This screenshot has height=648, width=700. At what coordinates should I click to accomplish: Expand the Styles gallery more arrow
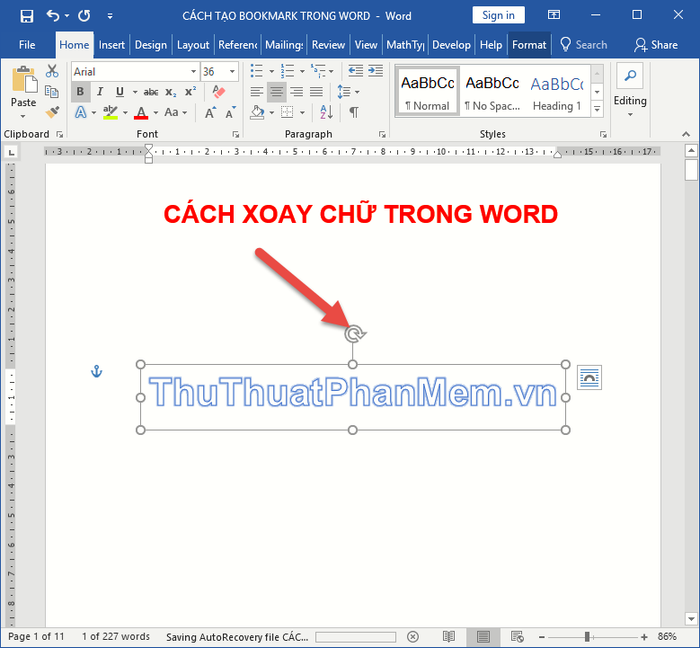pyautogui.click(x=597, y=109)
